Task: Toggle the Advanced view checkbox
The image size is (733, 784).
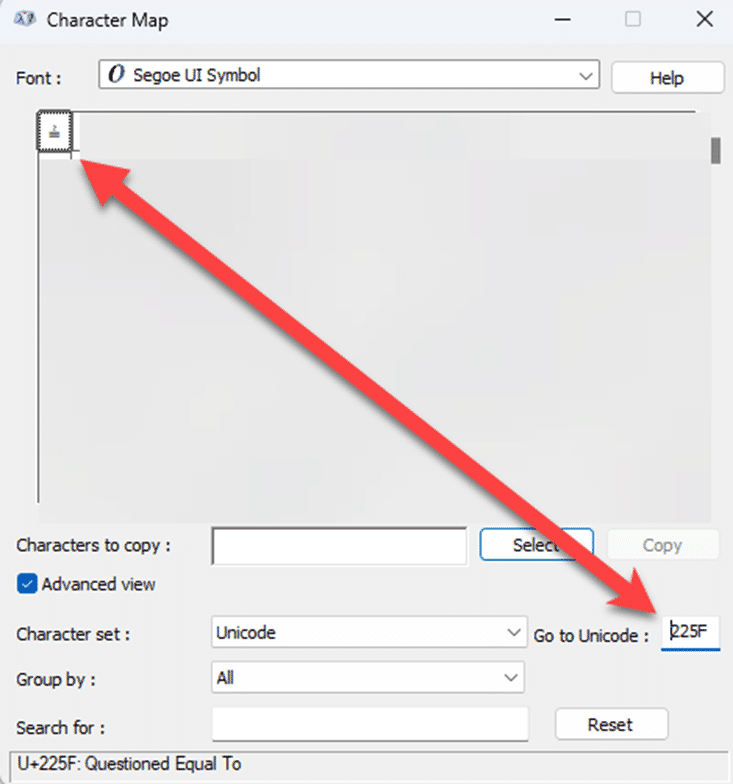Action: 27,584
